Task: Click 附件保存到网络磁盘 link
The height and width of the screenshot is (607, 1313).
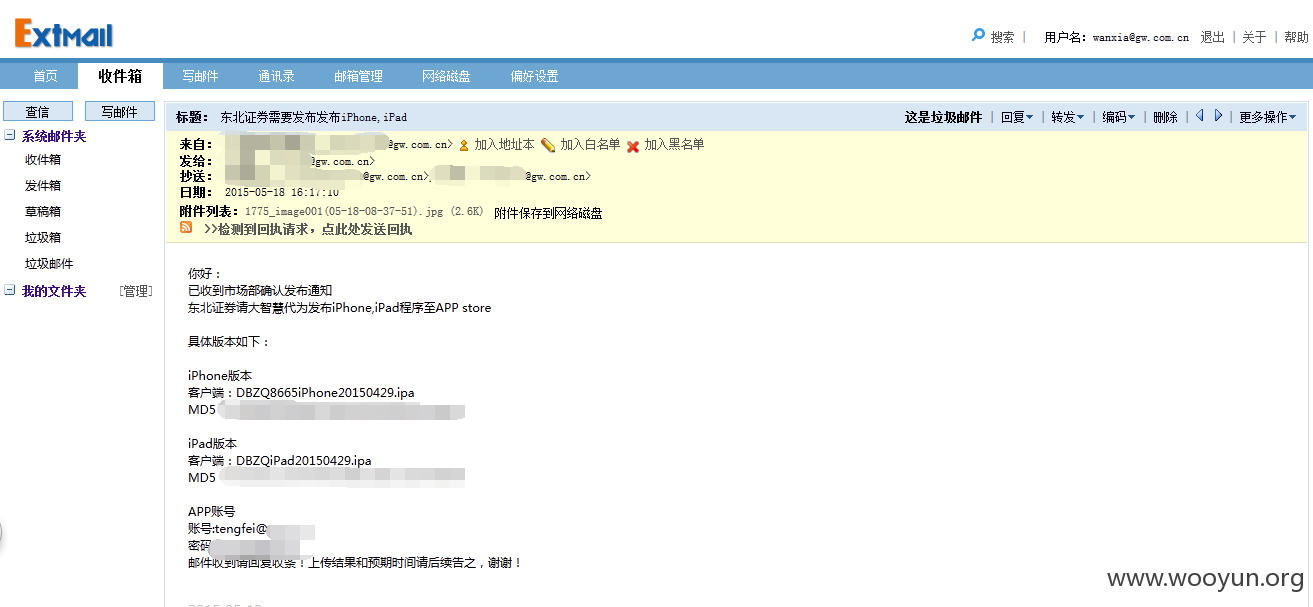Action: click(548, 213)
